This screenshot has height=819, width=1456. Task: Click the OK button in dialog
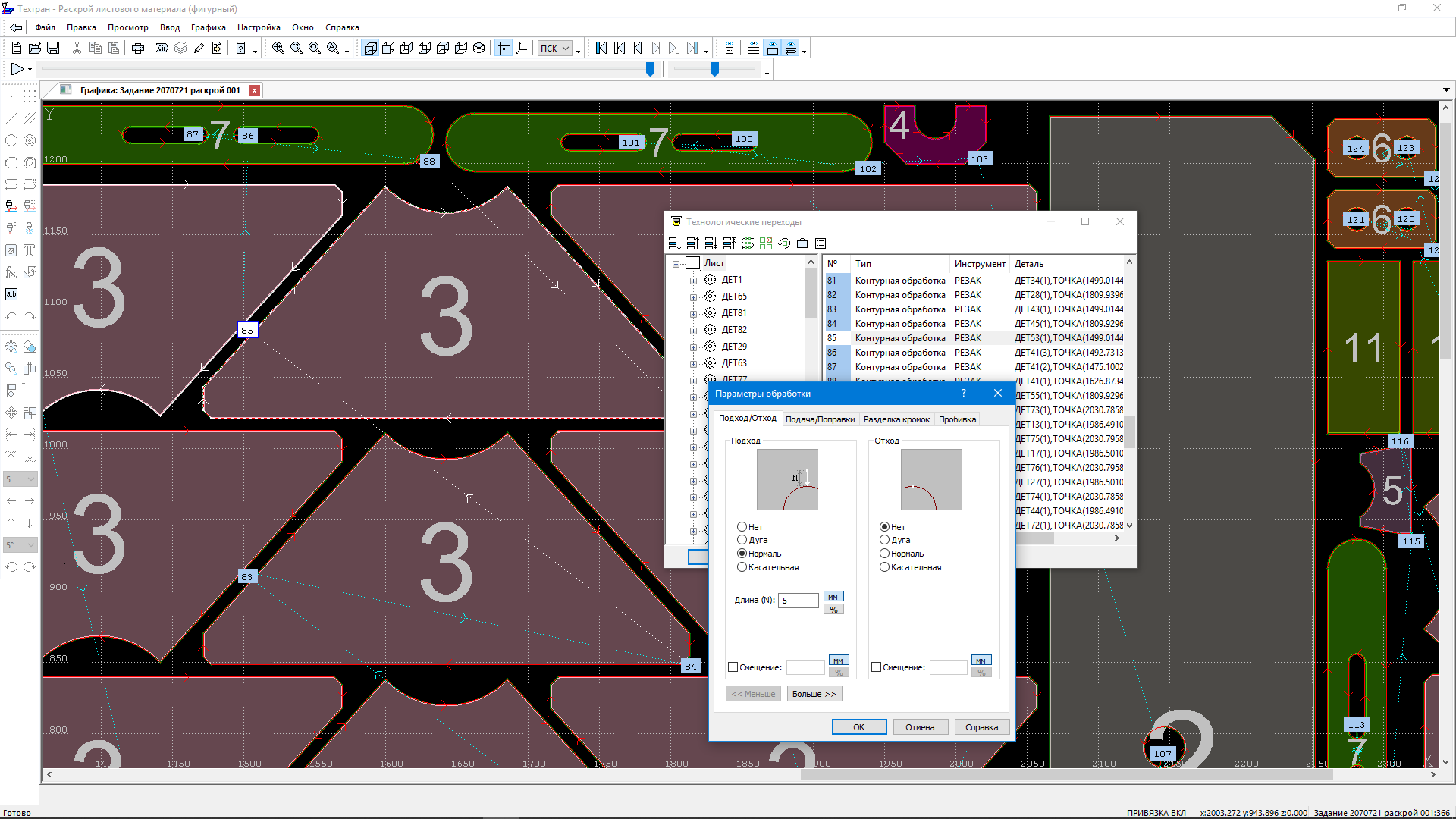[858, 727]
